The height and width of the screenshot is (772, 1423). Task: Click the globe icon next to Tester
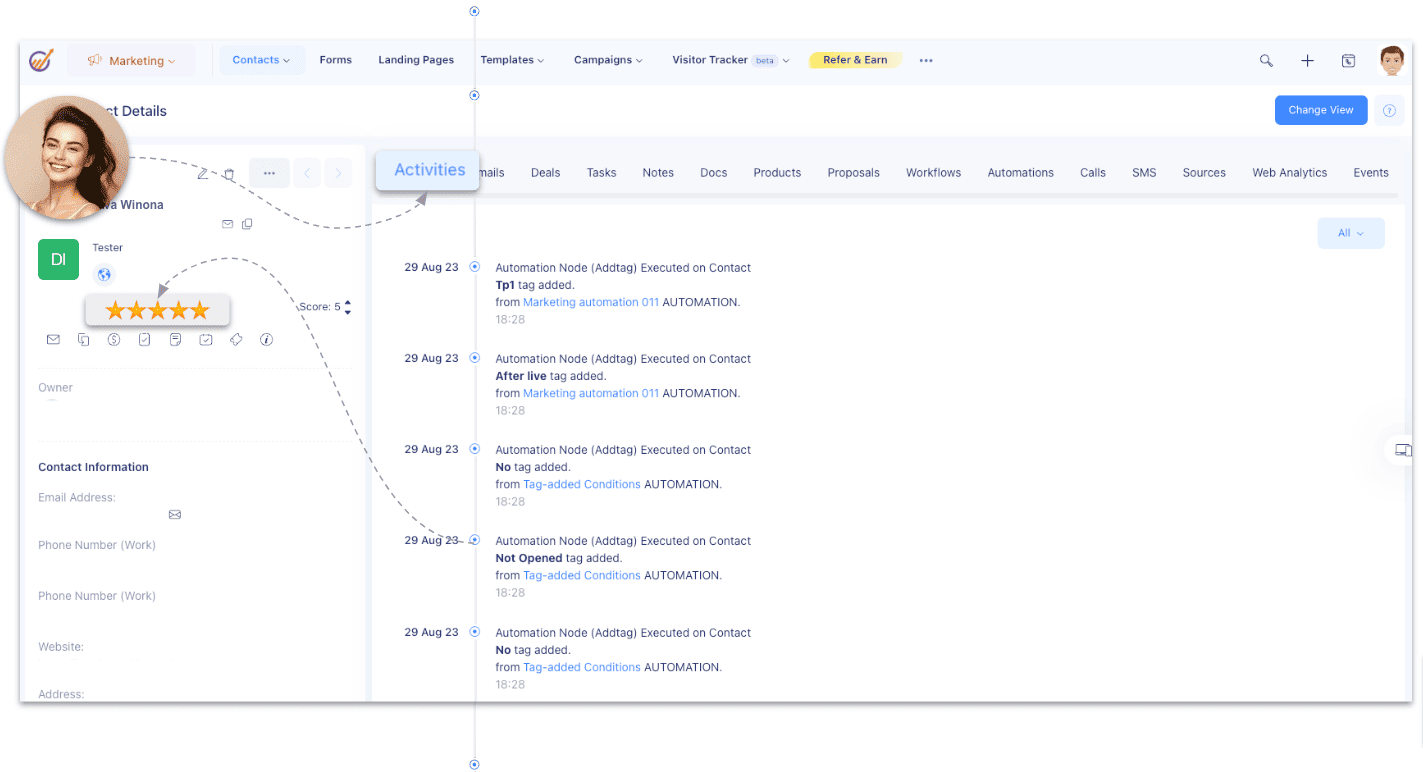pyautogui.click(x=104, y=274)
